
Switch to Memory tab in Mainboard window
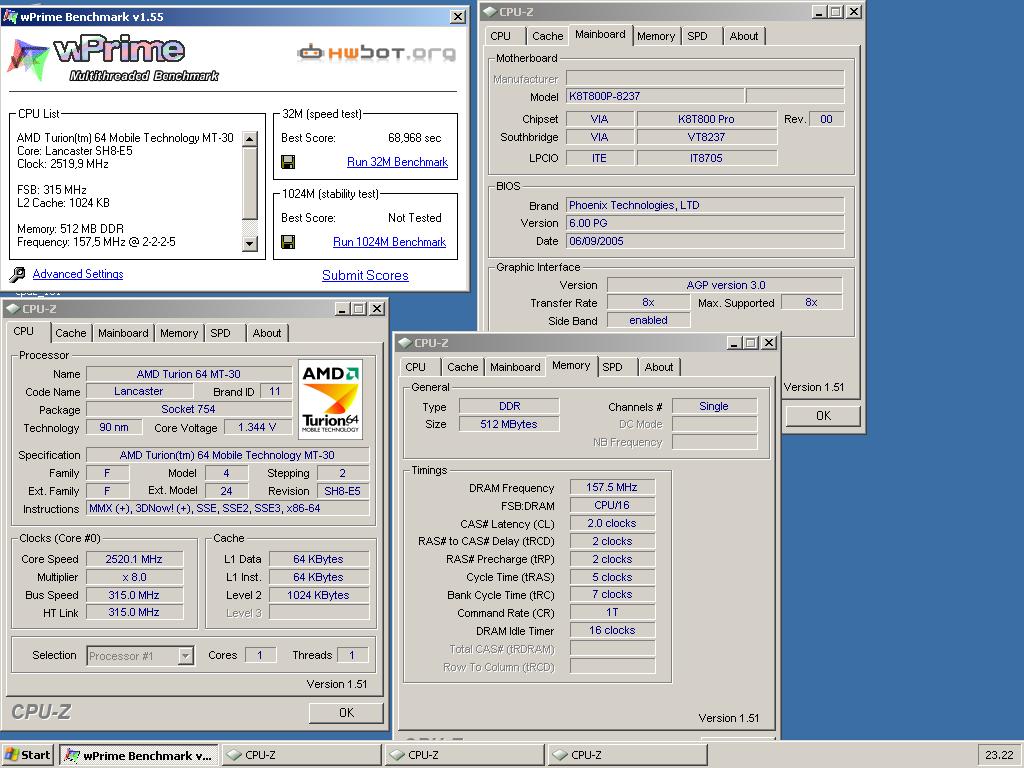coord(656,37)
